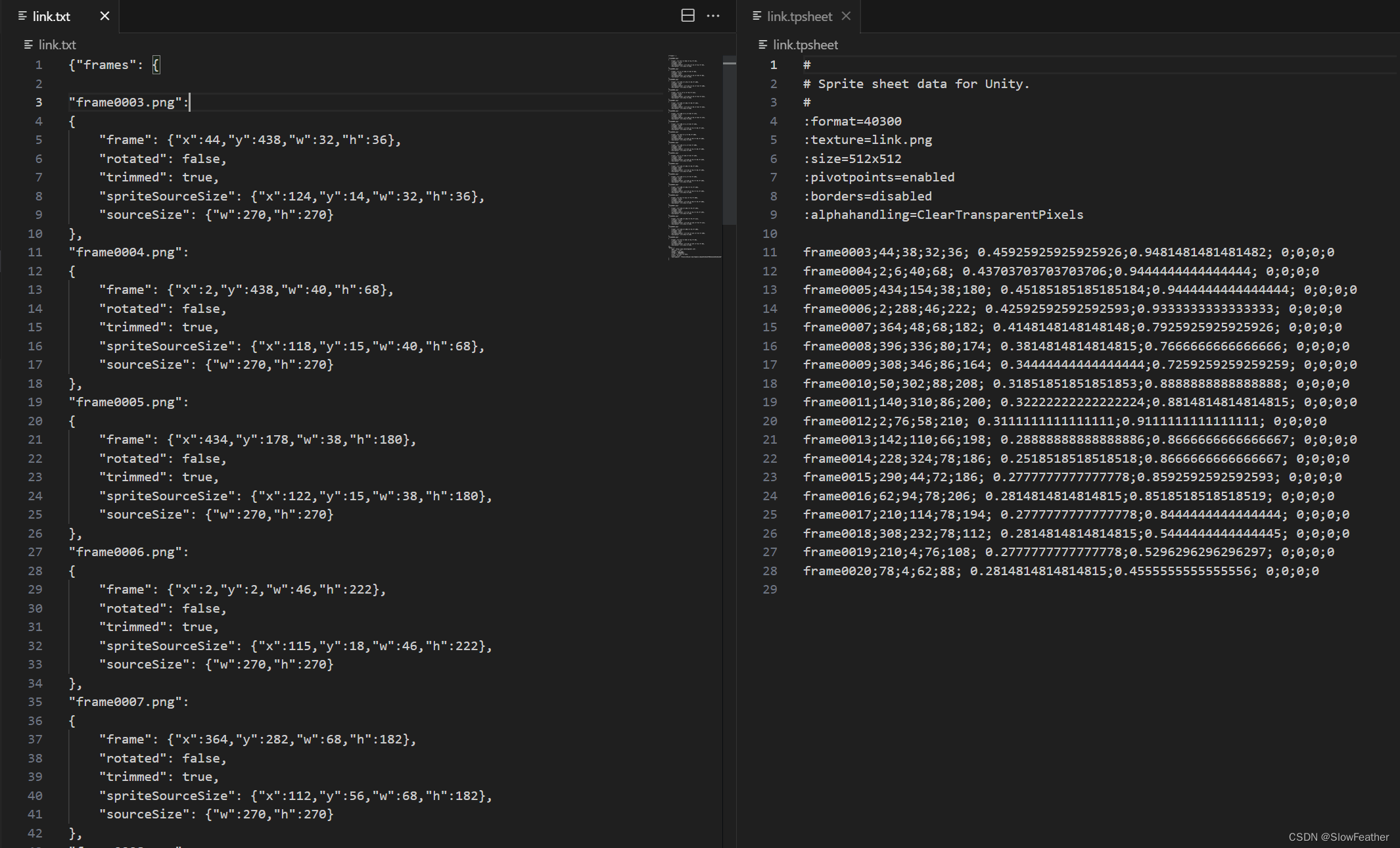Place cursor on "frame0006.png": line
Image resolution: width=1400 pixels, height=848 pixels.
pos(129,552)
